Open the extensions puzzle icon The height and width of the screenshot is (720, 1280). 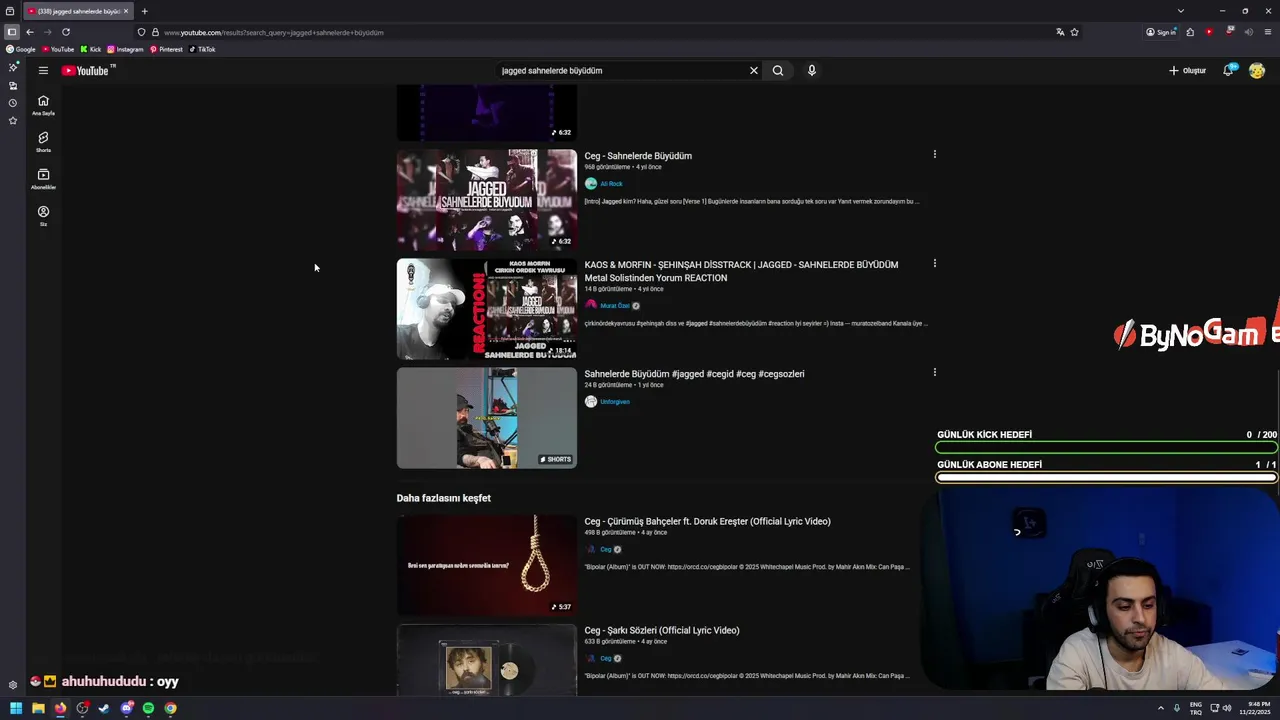1190,32
